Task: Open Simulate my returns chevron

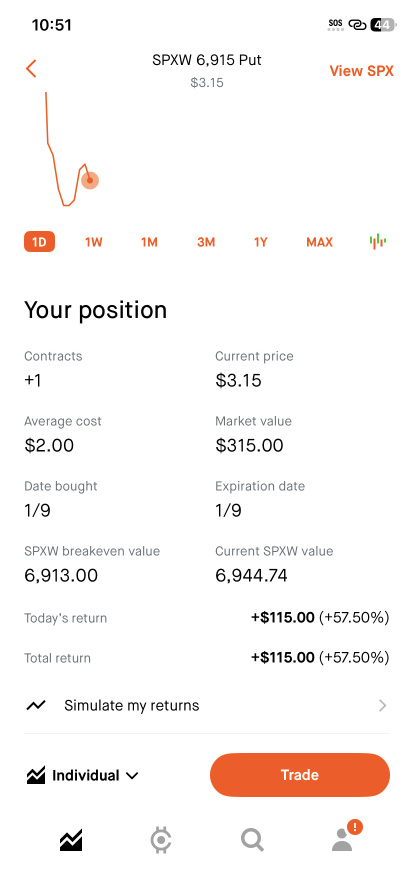Action: (383, 706)
